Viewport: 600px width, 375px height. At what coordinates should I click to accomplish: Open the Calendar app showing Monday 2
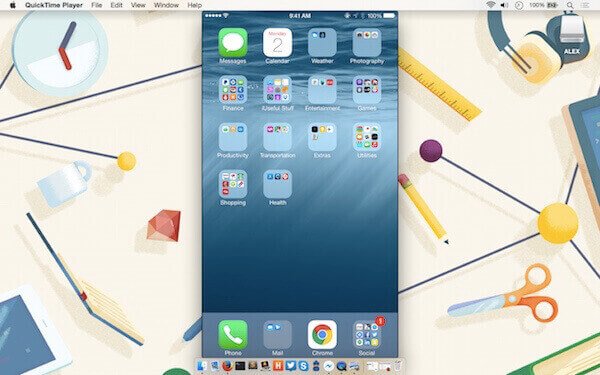(x=277, y=42)
